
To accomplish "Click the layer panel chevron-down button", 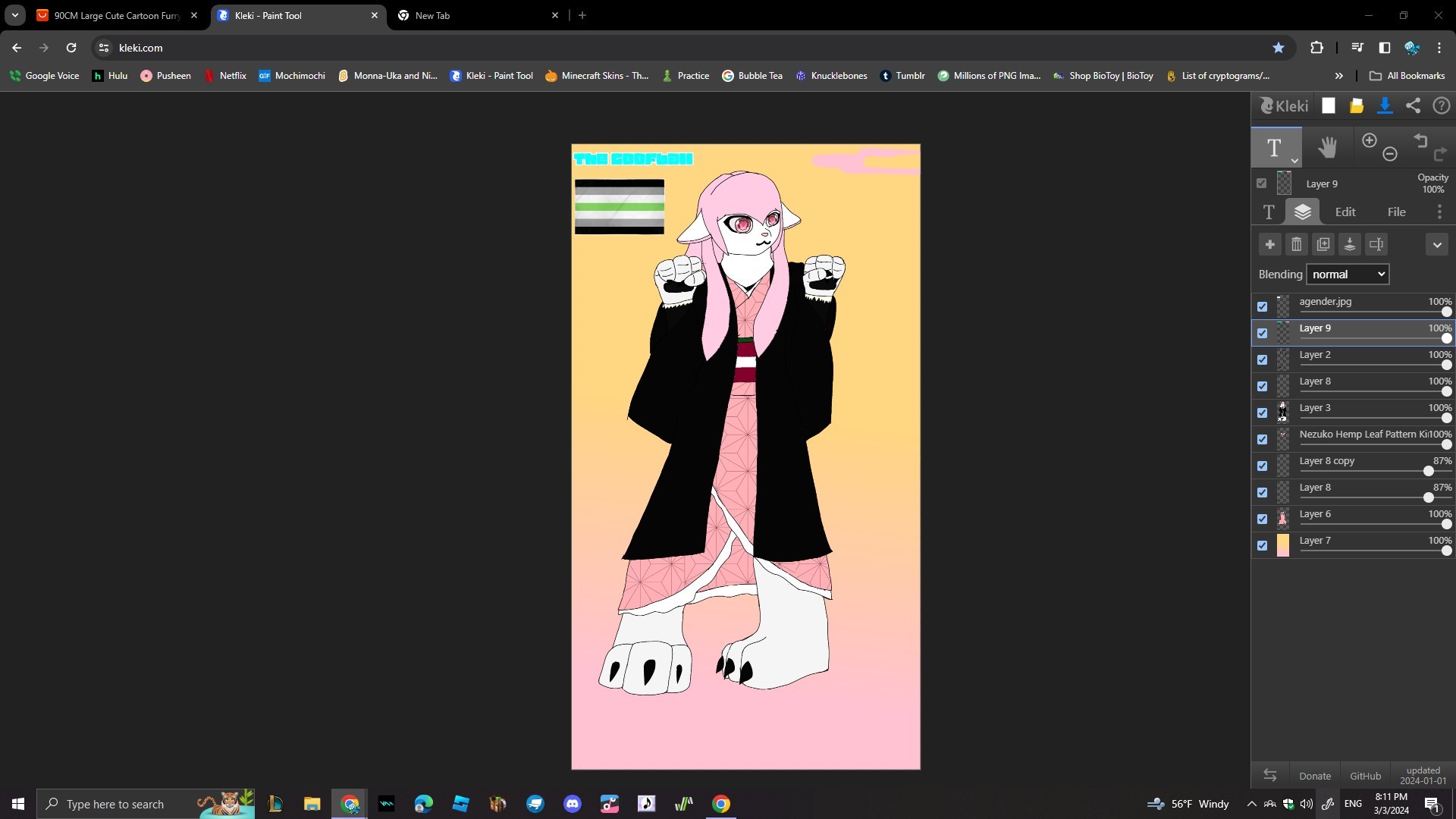I will point(1436,244).
